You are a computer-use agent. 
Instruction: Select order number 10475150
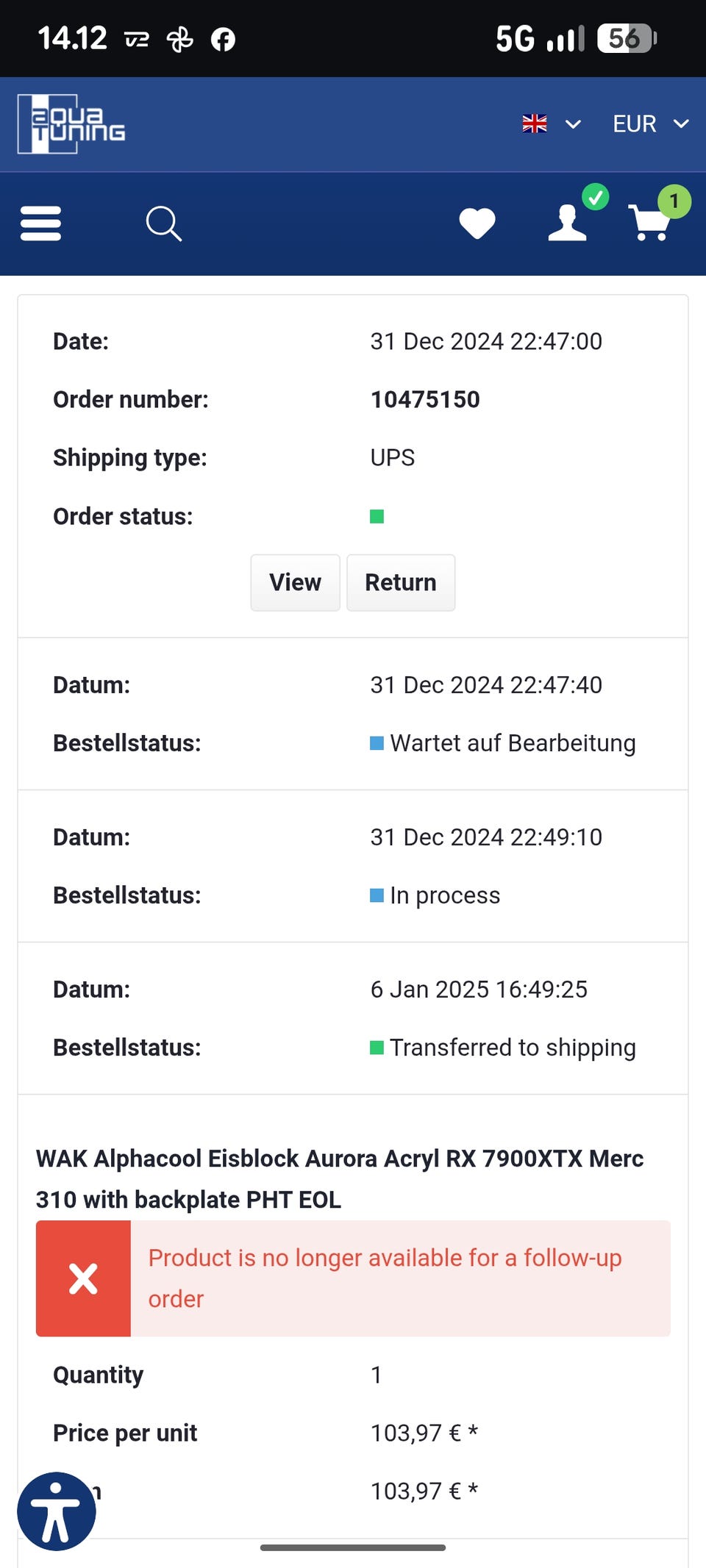click(424, 399)
